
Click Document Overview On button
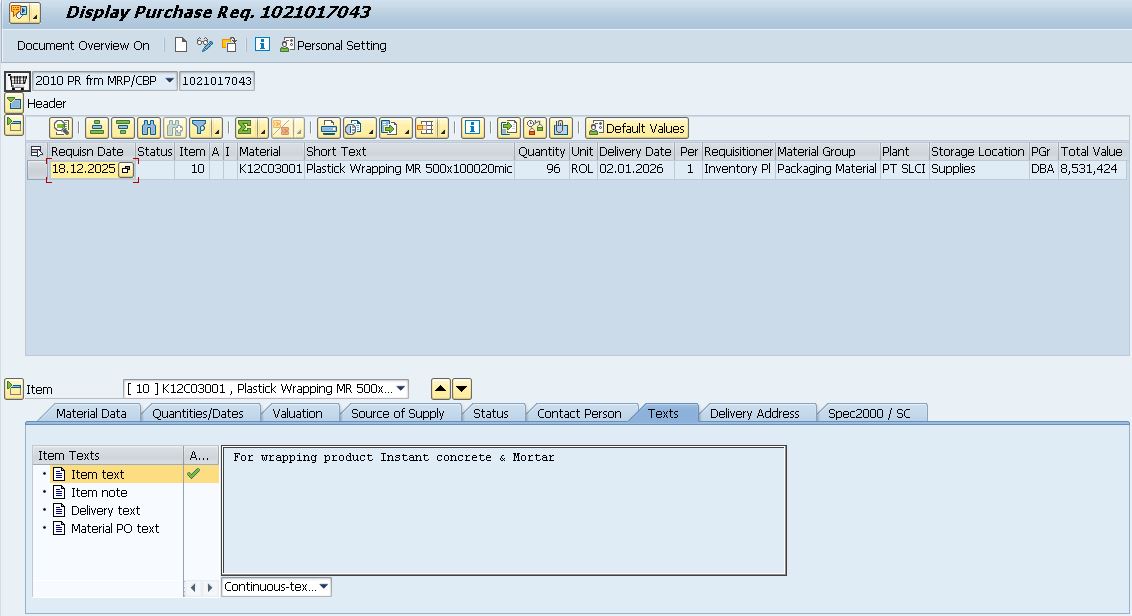83,45
